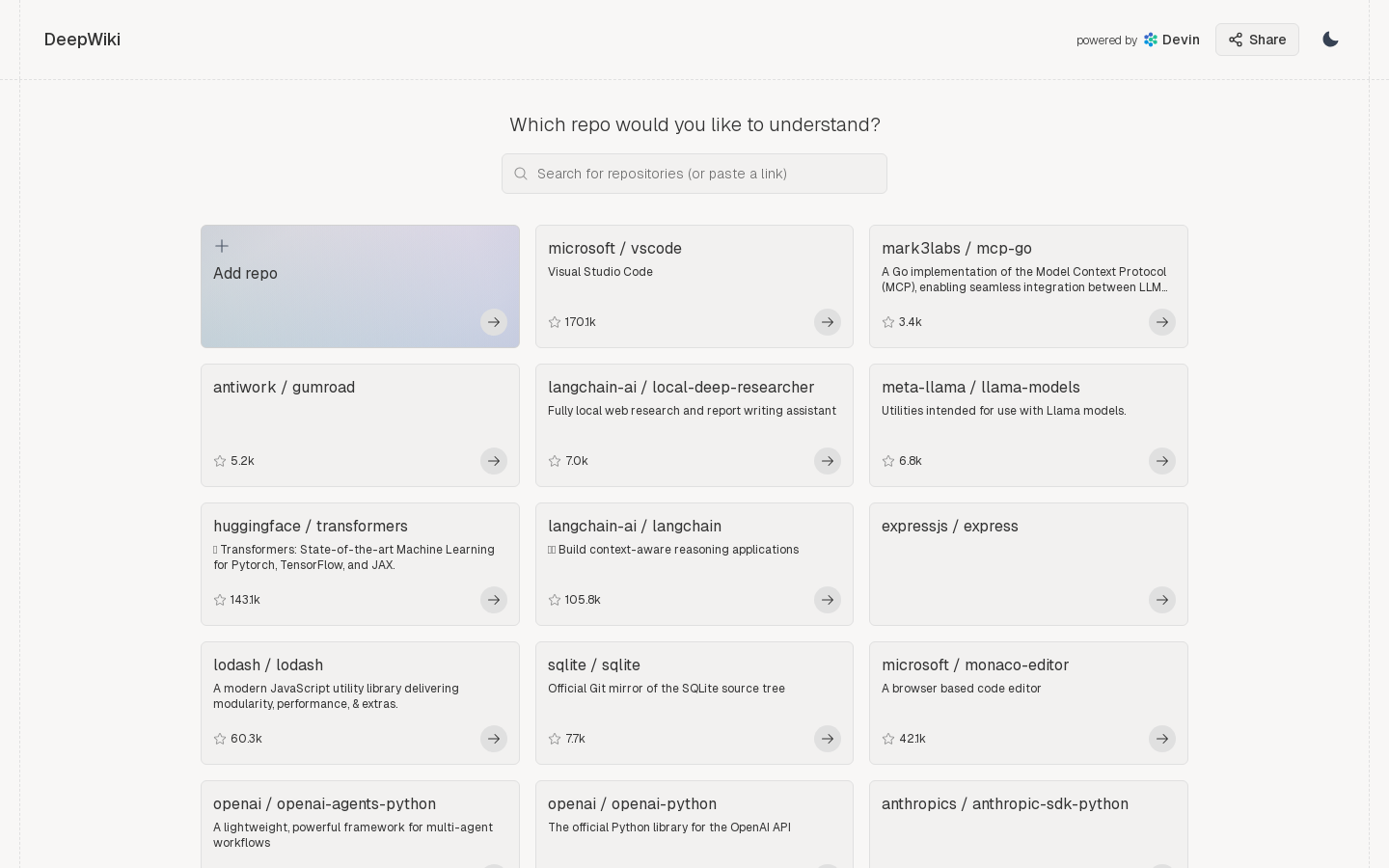Click star icon on lodash card
Screen dimensions: 1389x868
tap(220, 739)
